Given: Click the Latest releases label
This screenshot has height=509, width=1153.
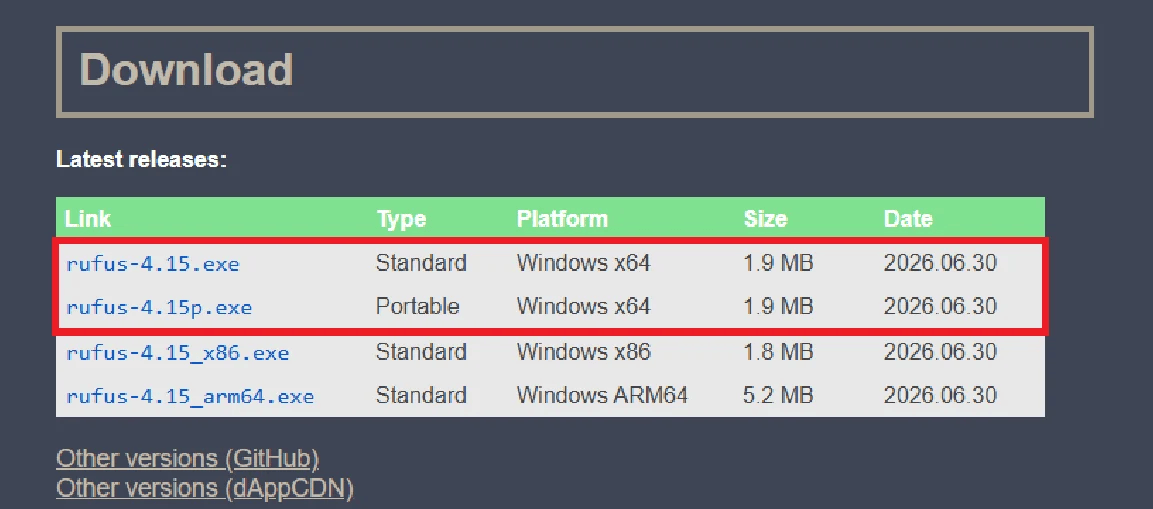Looking at the screenshot, I should click(142, 159).
